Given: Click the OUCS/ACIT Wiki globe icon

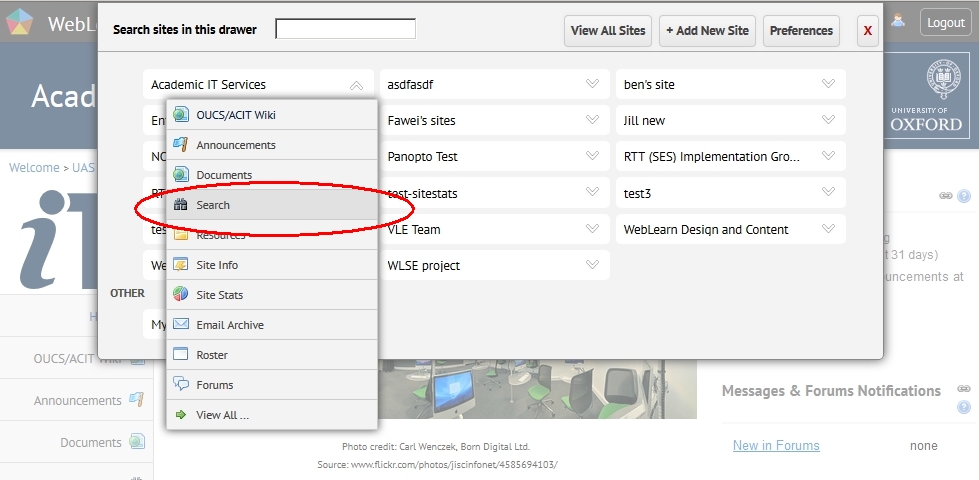Looking at the screenshot, I should [x=181, y=115].
